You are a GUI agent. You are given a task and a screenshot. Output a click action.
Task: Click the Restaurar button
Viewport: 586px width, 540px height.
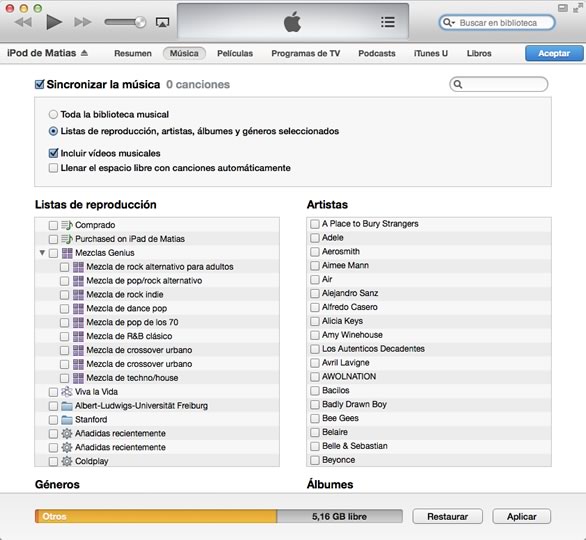coord(447,516)
